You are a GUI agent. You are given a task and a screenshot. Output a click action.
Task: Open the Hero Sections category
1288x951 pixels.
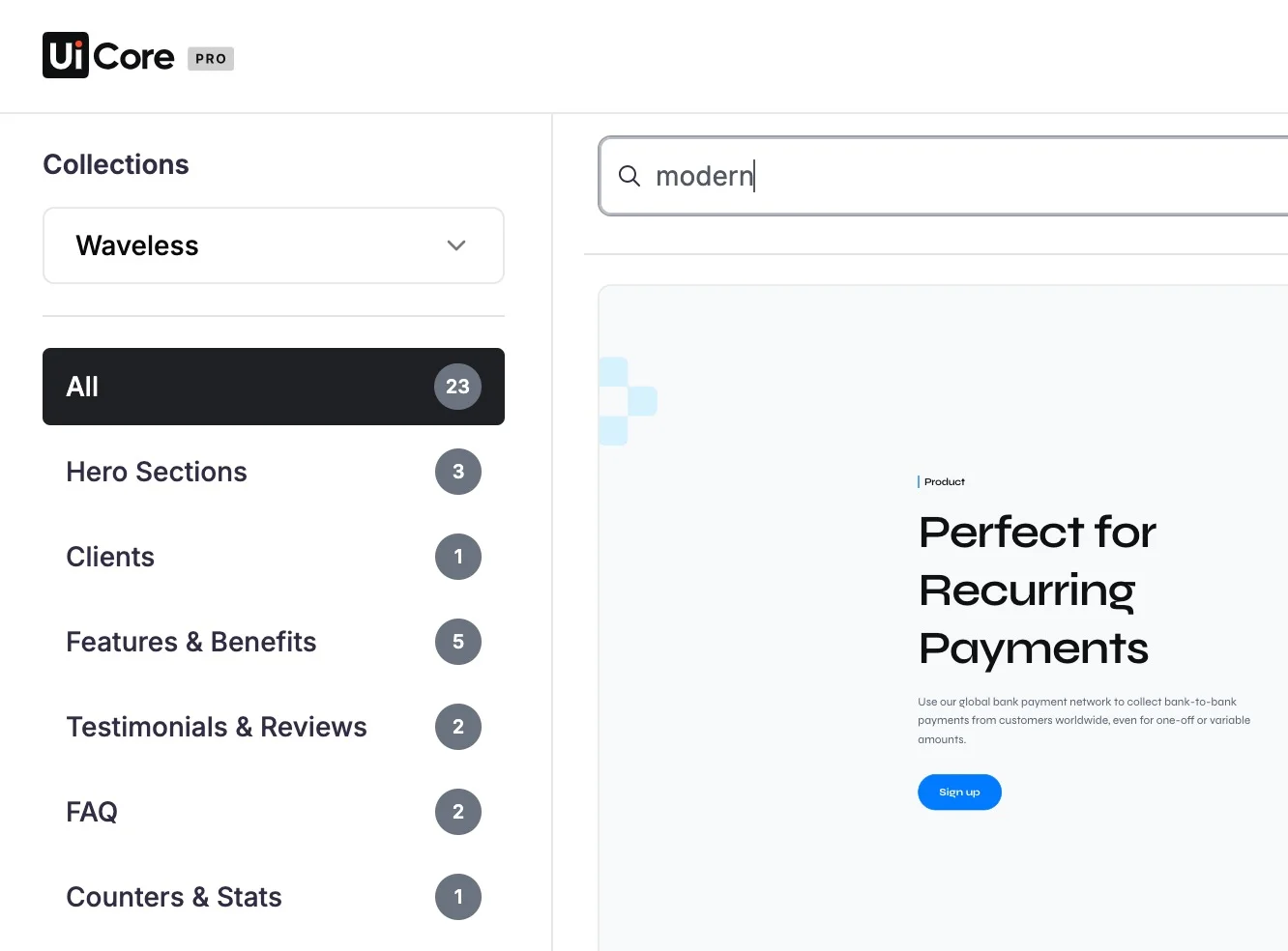coord(274,472)
